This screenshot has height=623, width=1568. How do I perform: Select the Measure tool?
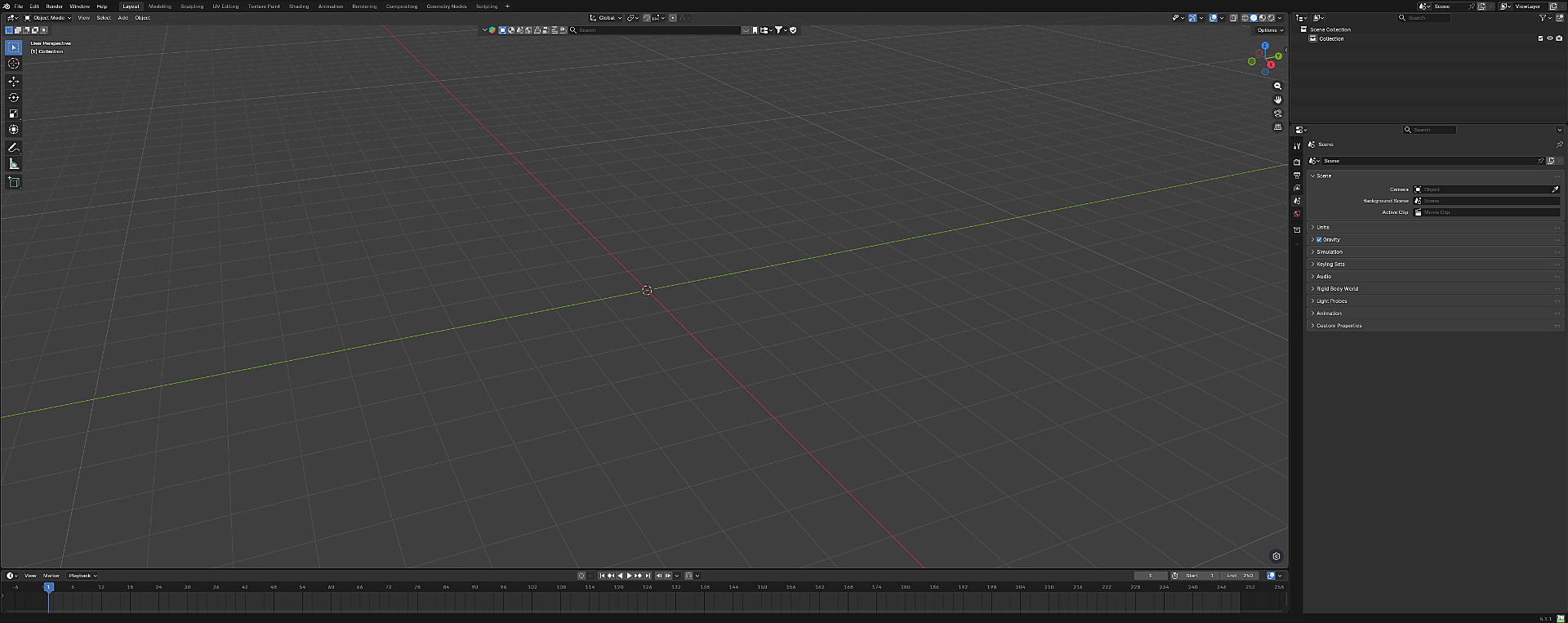[14, 164]
